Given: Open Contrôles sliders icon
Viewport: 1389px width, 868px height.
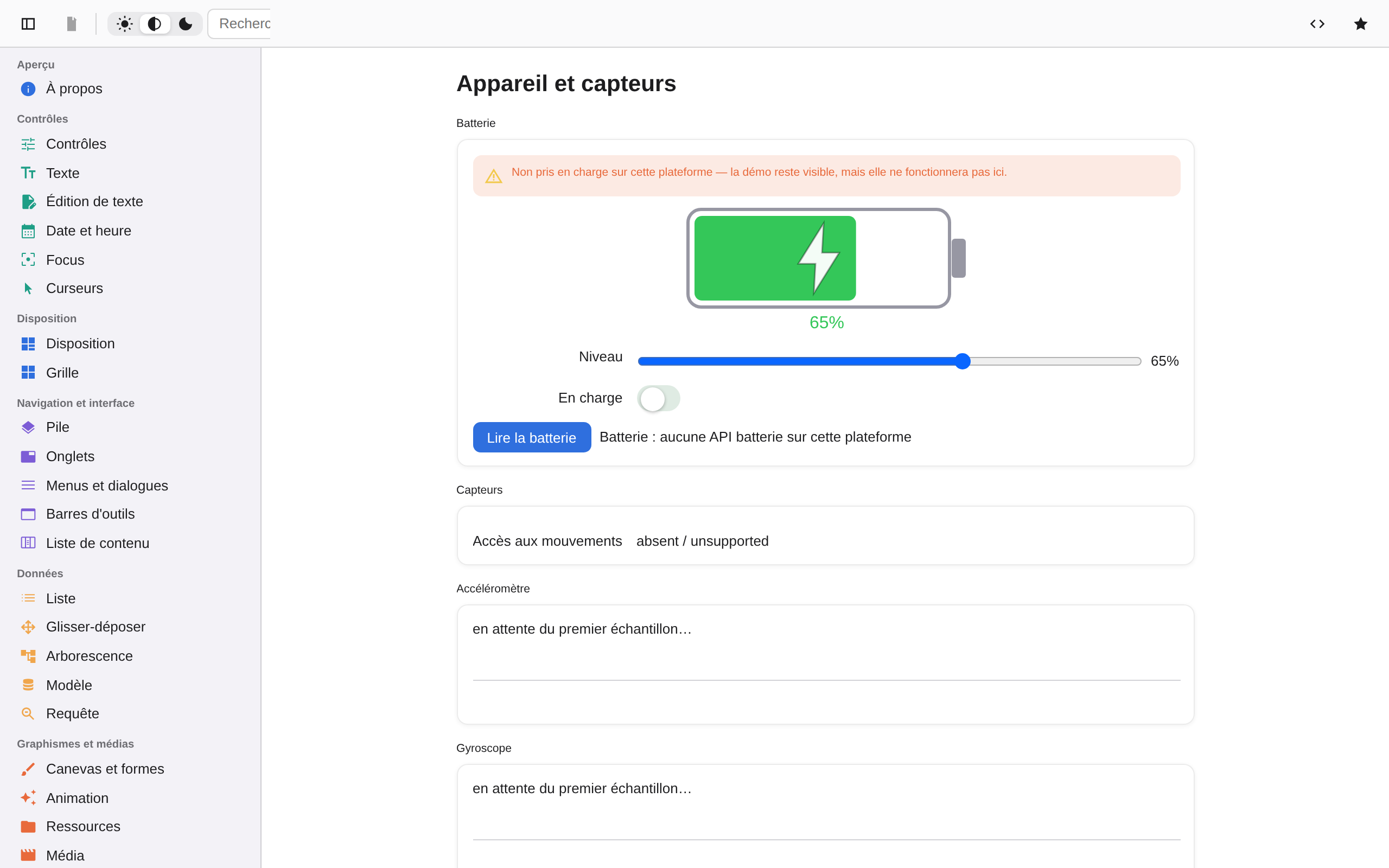Looking at the screenshot, I should 28,144.
